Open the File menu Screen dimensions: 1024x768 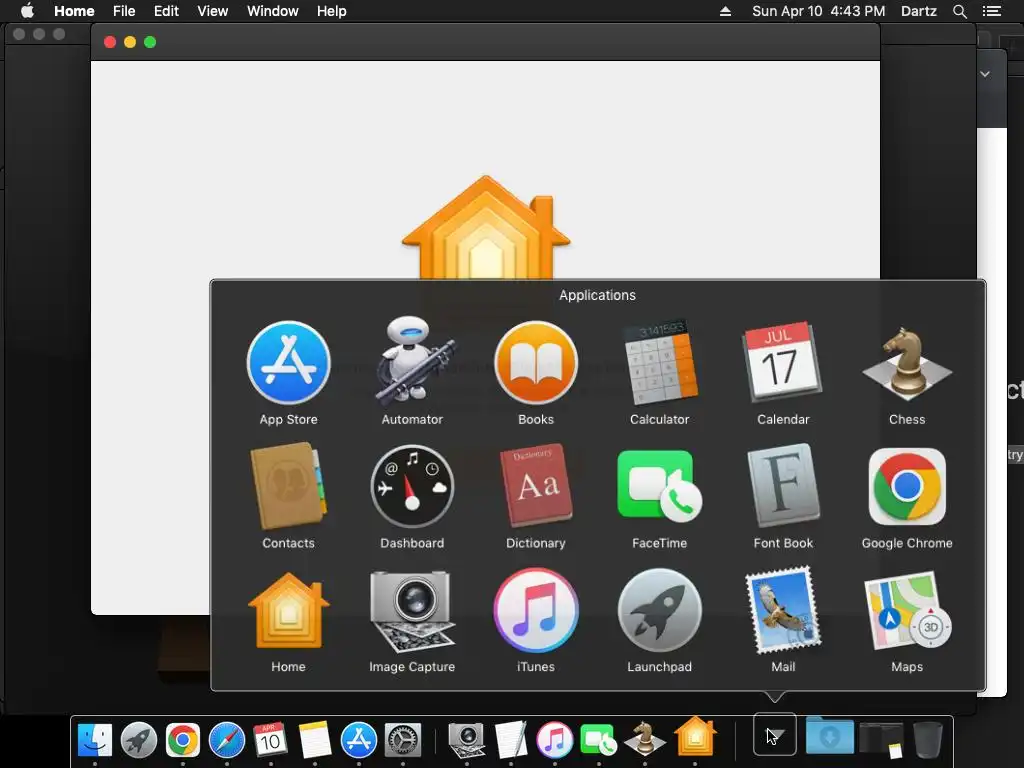pyautogui.click(x=123, y=11)
